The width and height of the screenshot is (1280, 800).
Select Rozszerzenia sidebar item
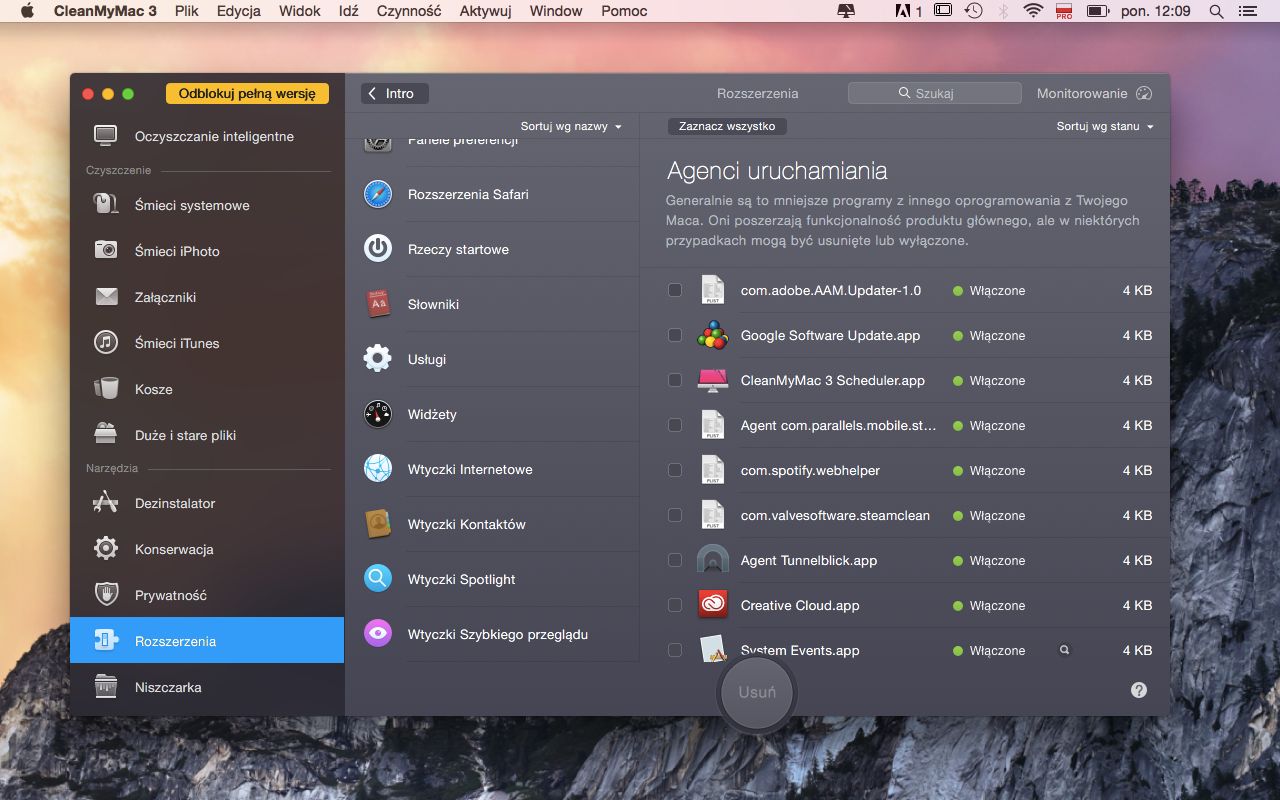[x=207, y=640]
